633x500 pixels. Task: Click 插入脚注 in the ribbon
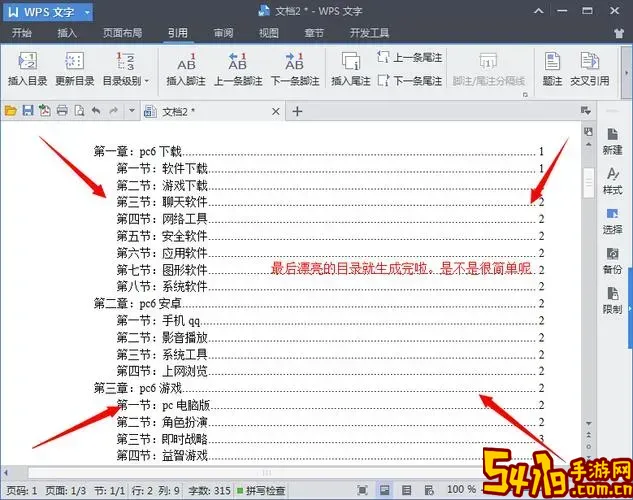186,69
